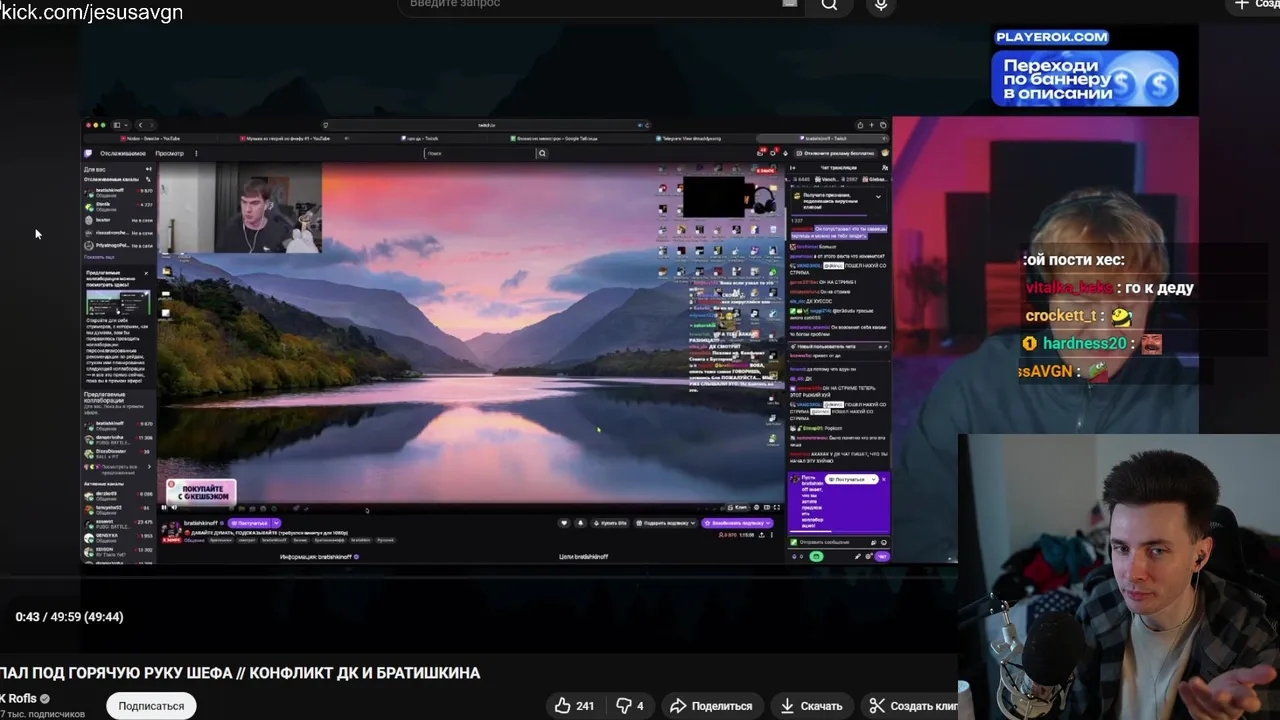1280x720 pixels.
Task: Click the verified checkmark badge next to K Rofls
Action: 45,699
